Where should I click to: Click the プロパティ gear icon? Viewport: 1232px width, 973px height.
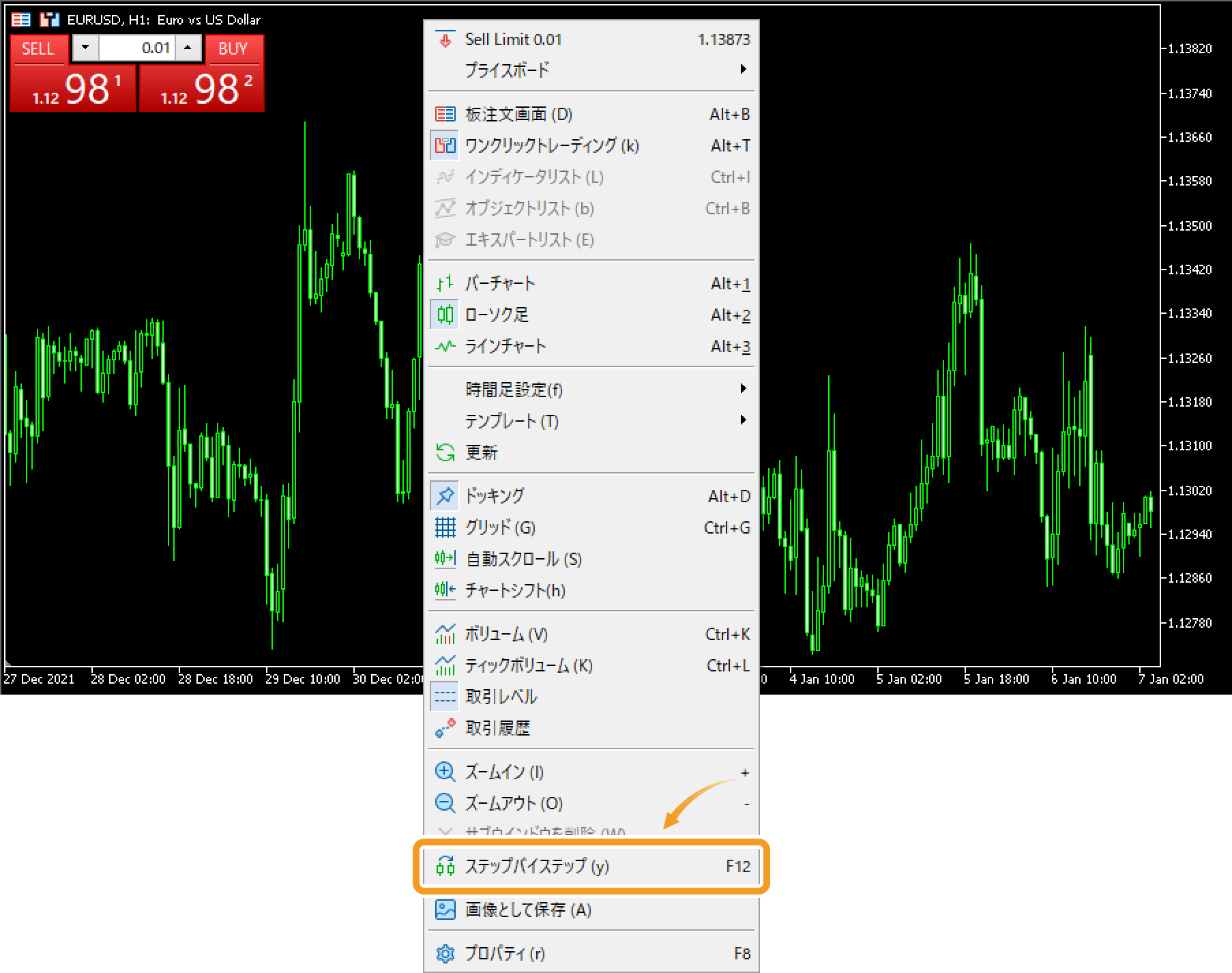pyautogui.click(x=445, y=953)
